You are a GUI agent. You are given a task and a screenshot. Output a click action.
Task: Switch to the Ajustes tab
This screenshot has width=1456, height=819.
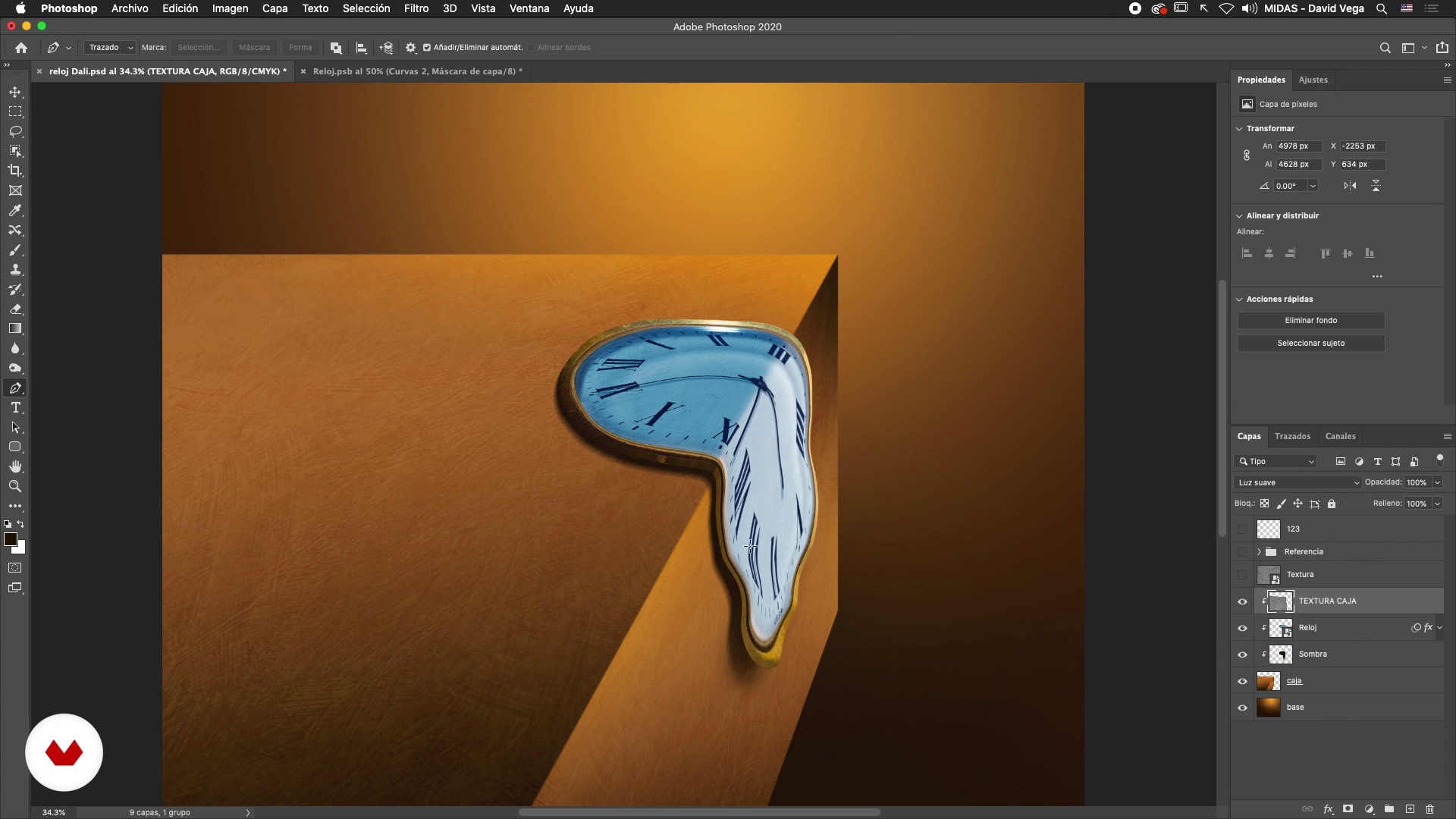click(x=1313, y=80)
